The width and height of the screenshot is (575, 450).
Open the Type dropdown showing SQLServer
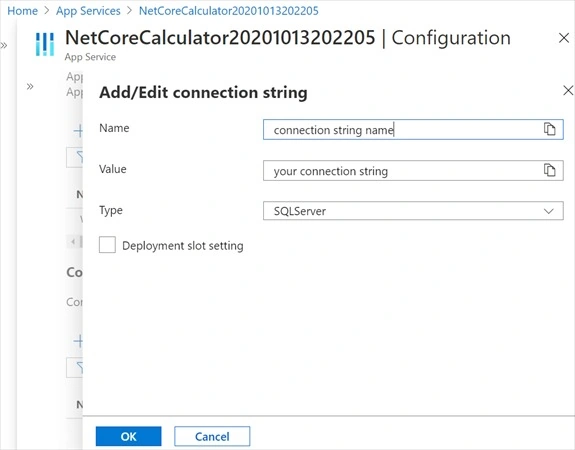tap(413, 211)
